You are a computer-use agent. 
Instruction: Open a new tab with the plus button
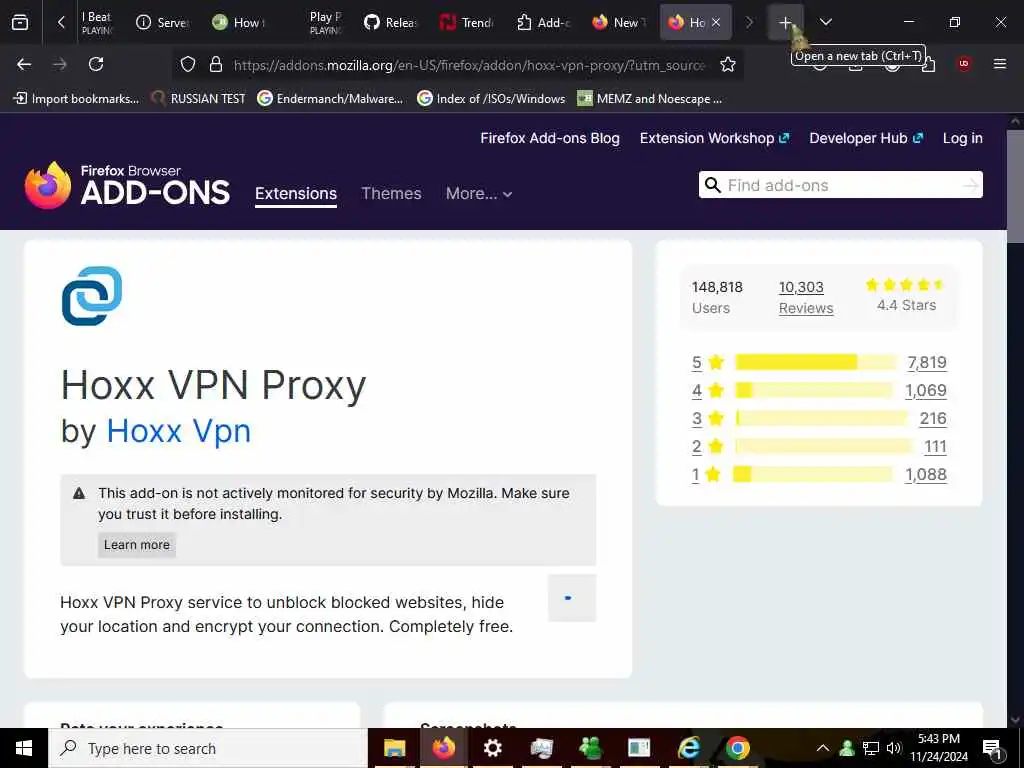tap(786, 22)
